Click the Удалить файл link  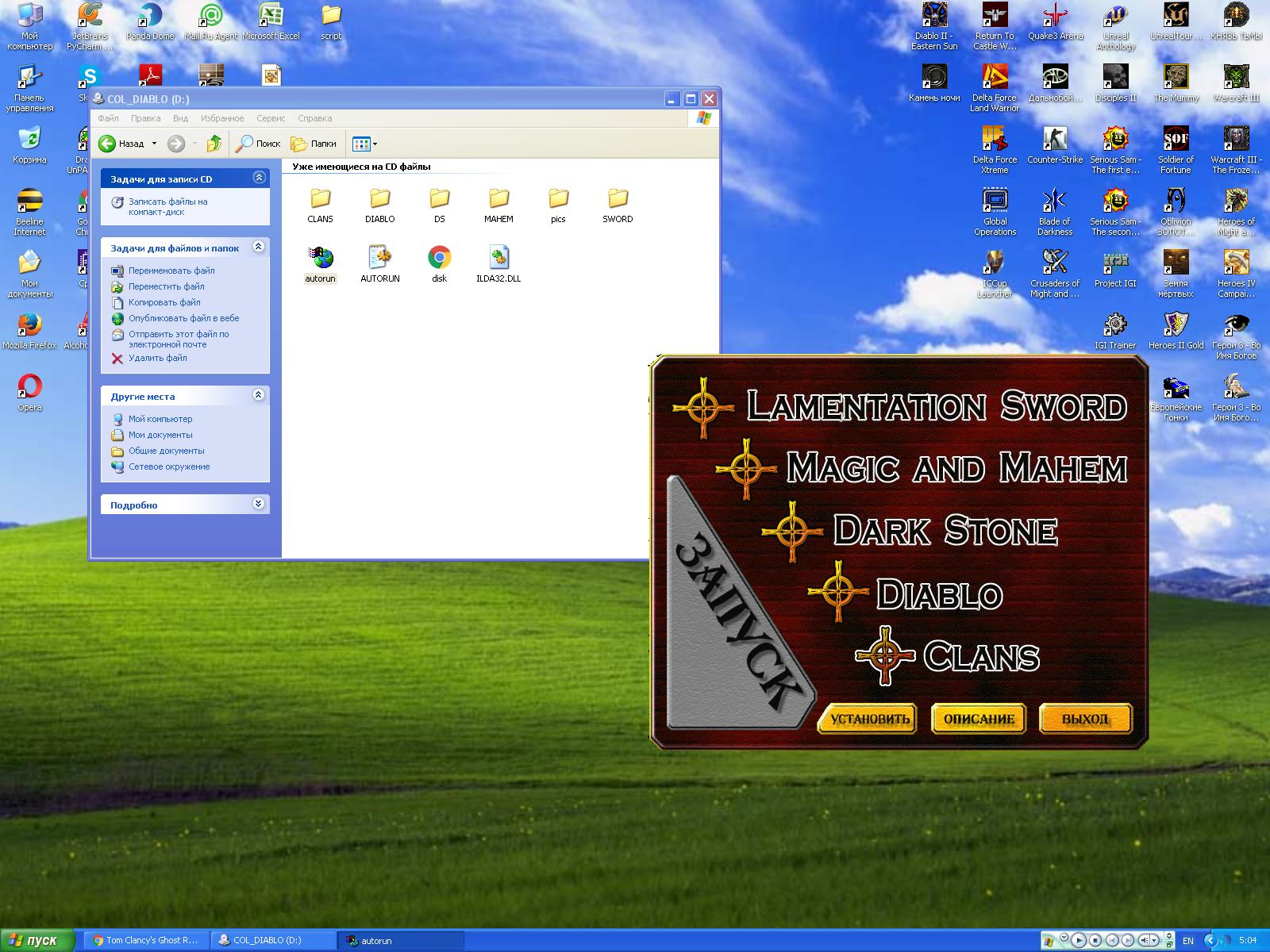(158, 358)
